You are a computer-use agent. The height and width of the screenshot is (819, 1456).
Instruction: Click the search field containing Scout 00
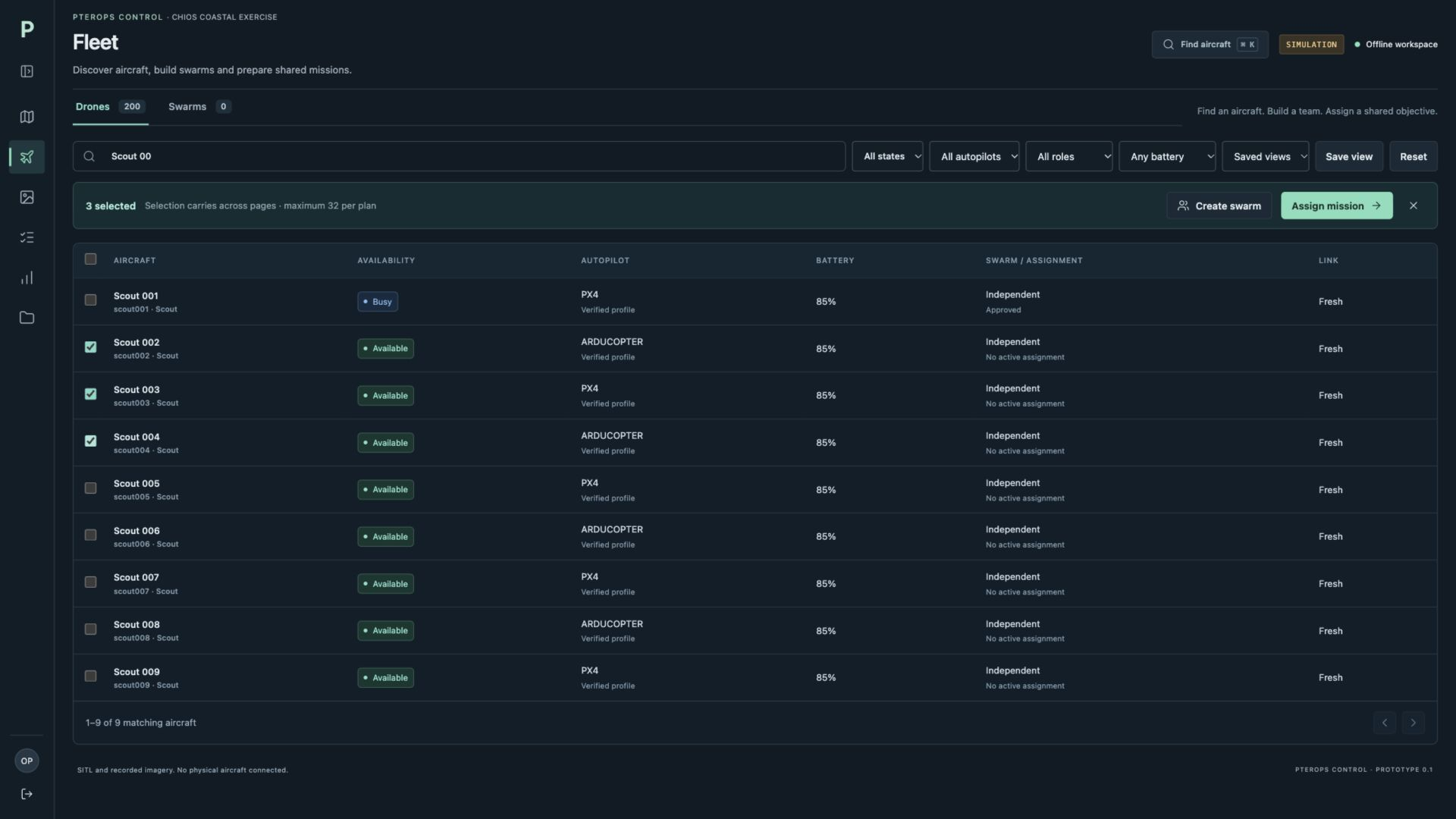click(459, 156)
